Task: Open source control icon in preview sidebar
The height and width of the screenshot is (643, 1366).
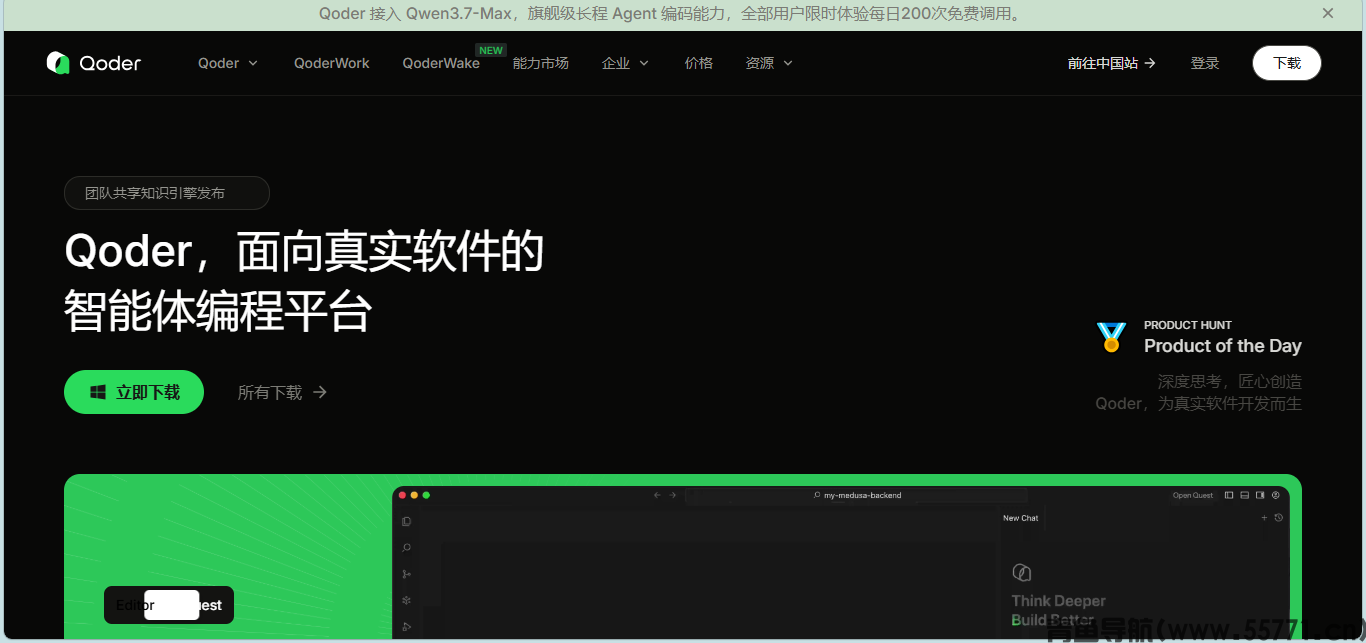Action: coord(406,574)
